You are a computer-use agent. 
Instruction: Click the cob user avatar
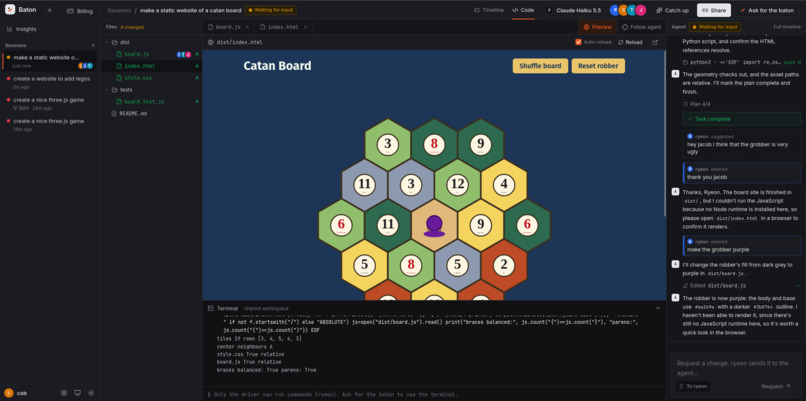[8, 393]
